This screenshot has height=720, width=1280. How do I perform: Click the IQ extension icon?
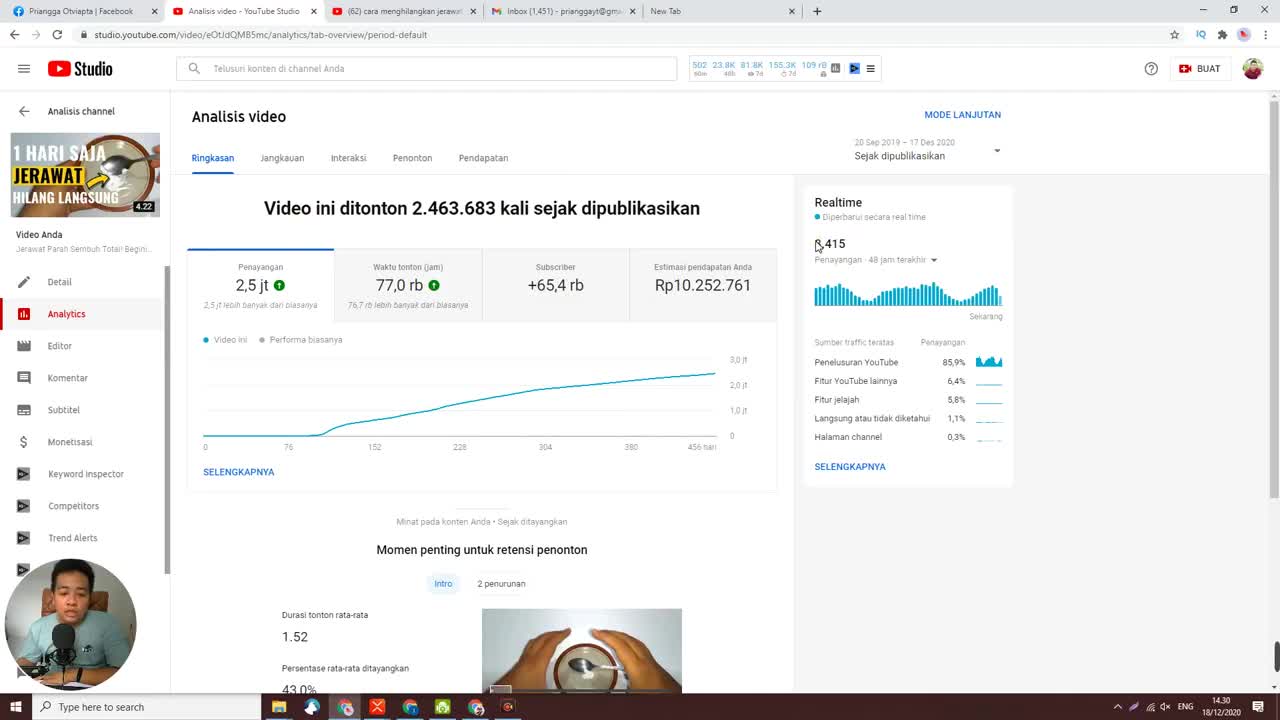pyautogui.click(x=1201, y=34)
